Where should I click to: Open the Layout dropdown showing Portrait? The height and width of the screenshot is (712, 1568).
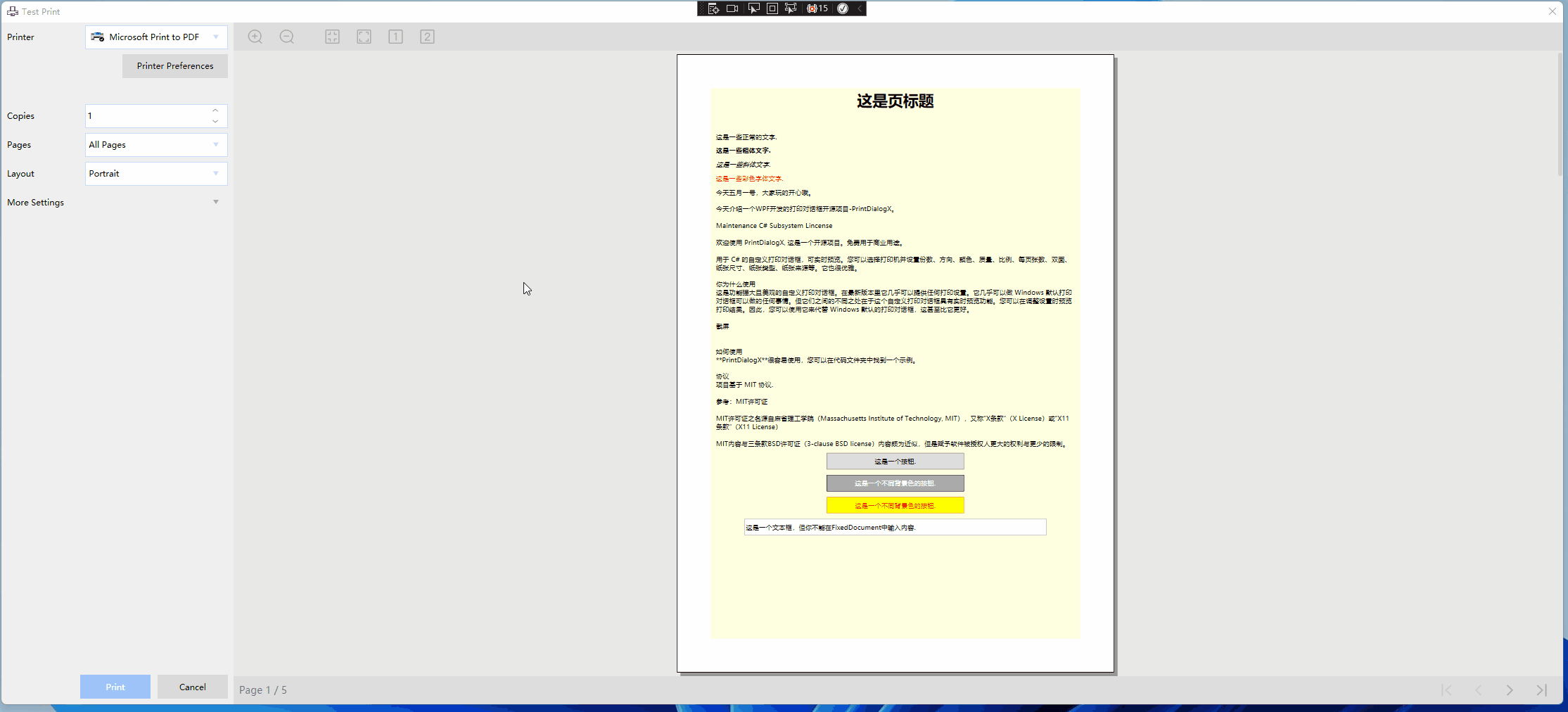pyautogui.click(x=156, y=174)
